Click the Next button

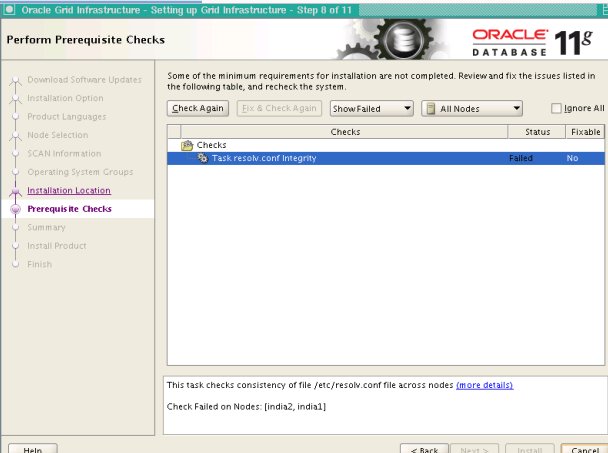(x=474, y=449)
